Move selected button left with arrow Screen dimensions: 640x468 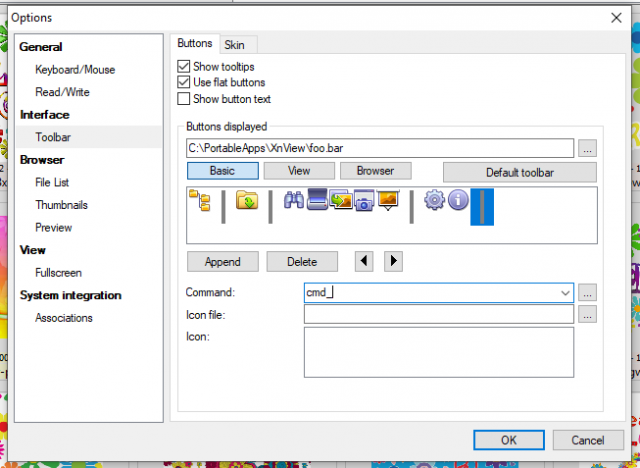click(x=364, y=261)
